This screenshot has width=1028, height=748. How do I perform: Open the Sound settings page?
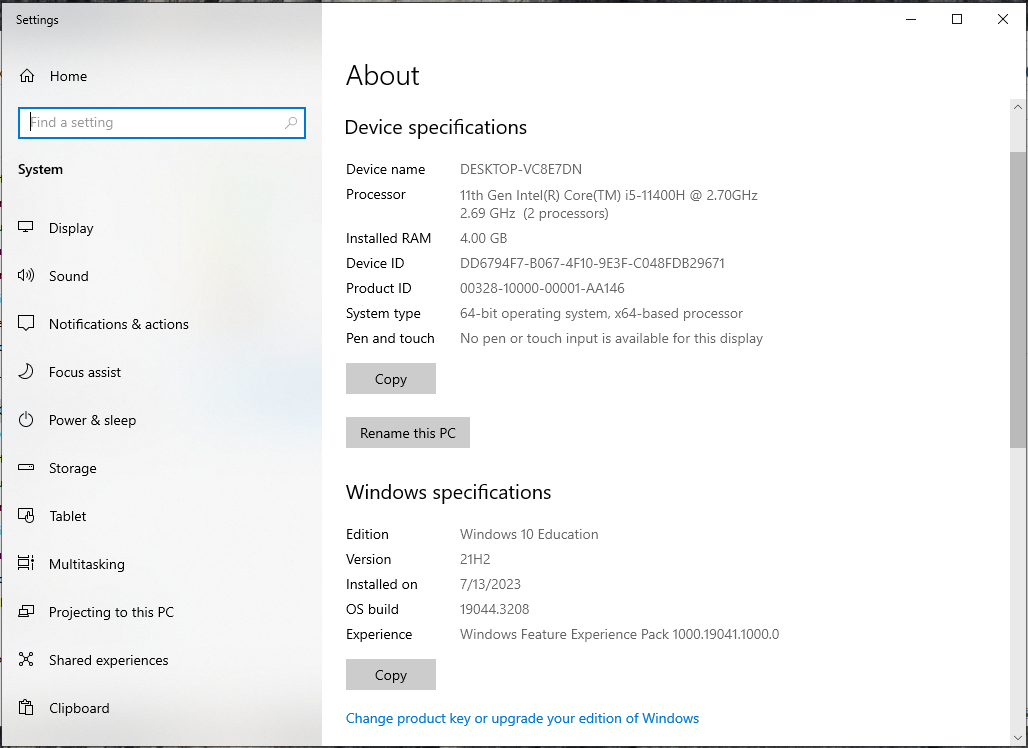pyautogui.click(x=161, y=276)
